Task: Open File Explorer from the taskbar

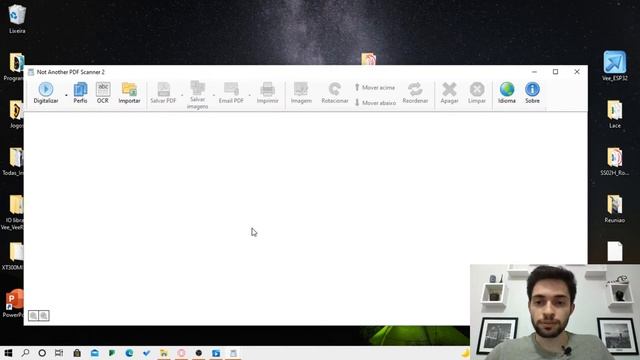Action: click(164, 353)
